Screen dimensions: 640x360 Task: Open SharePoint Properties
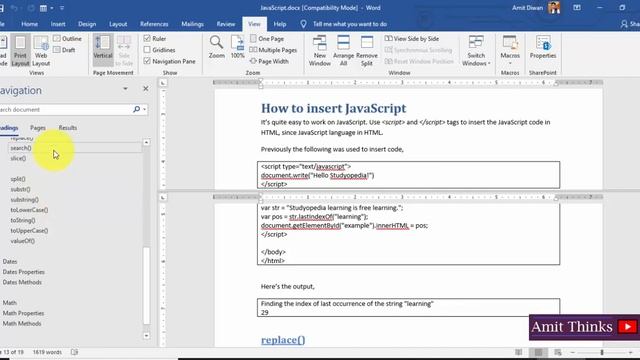pyautogui.click(x=543, y=47)
